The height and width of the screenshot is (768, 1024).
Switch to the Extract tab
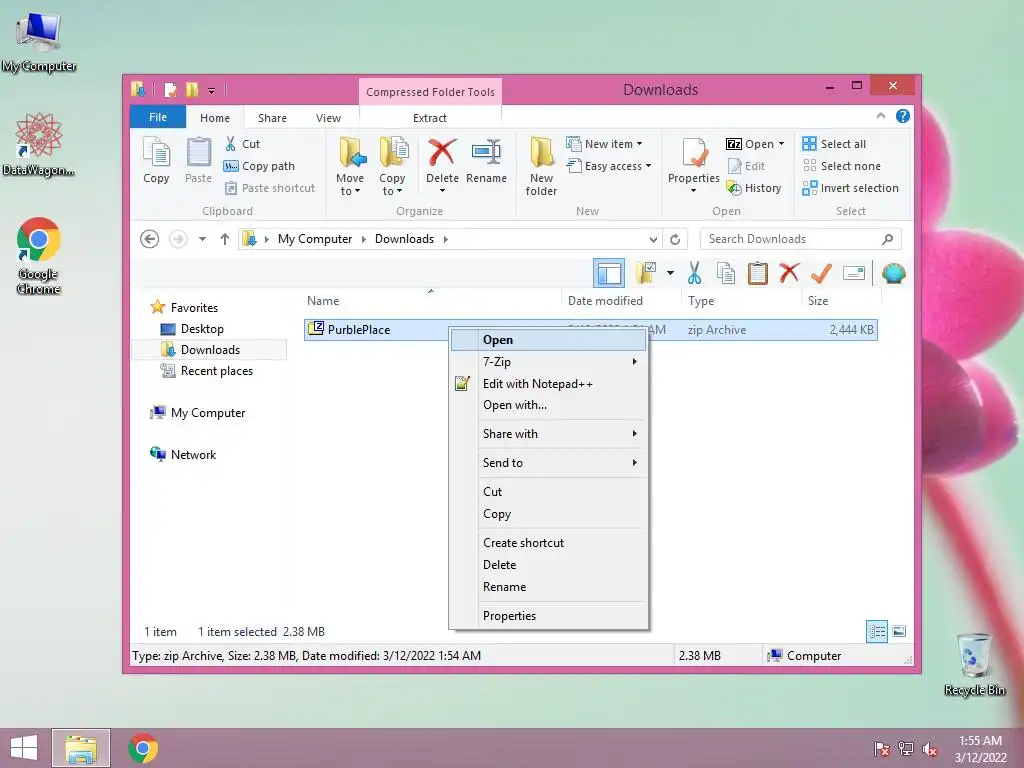(x=430, y=118)
